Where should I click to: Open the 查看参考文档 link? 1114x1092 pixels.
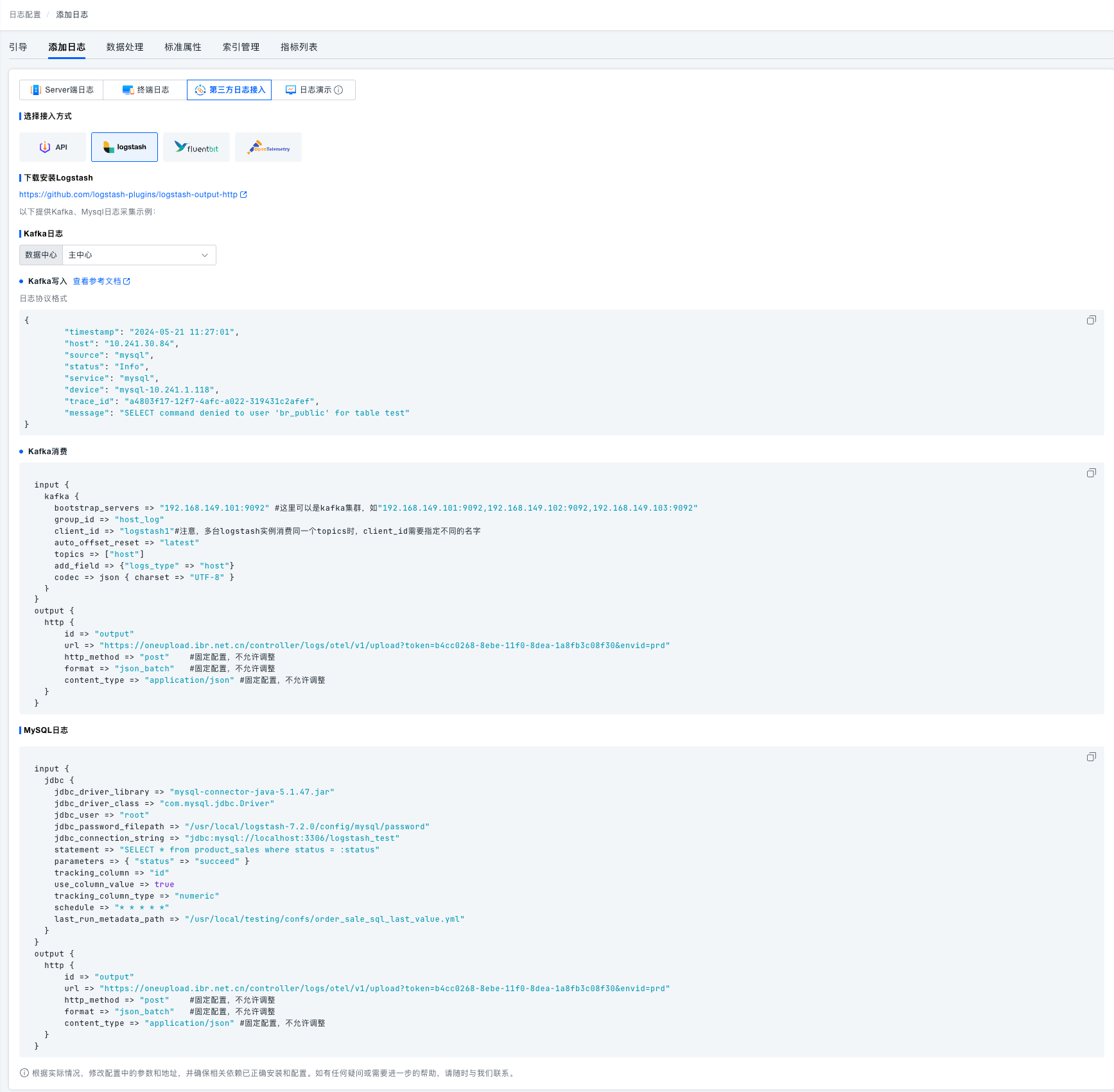101,281
